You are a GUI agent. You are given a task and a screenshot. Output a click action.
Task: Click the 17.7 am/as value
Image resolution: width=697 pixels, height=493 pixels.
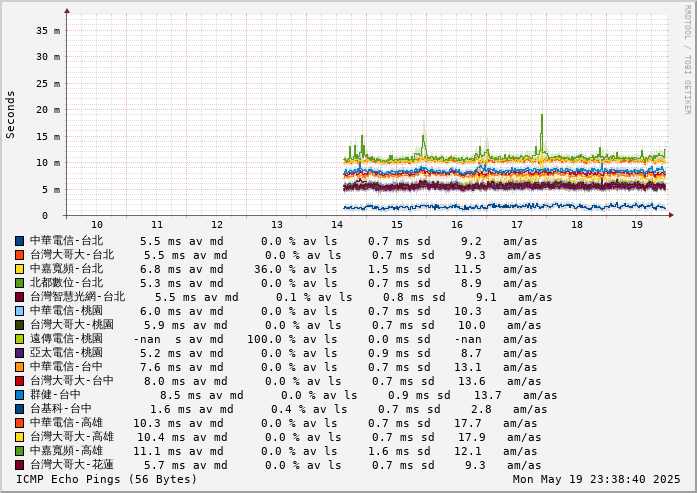coord(468,423)
